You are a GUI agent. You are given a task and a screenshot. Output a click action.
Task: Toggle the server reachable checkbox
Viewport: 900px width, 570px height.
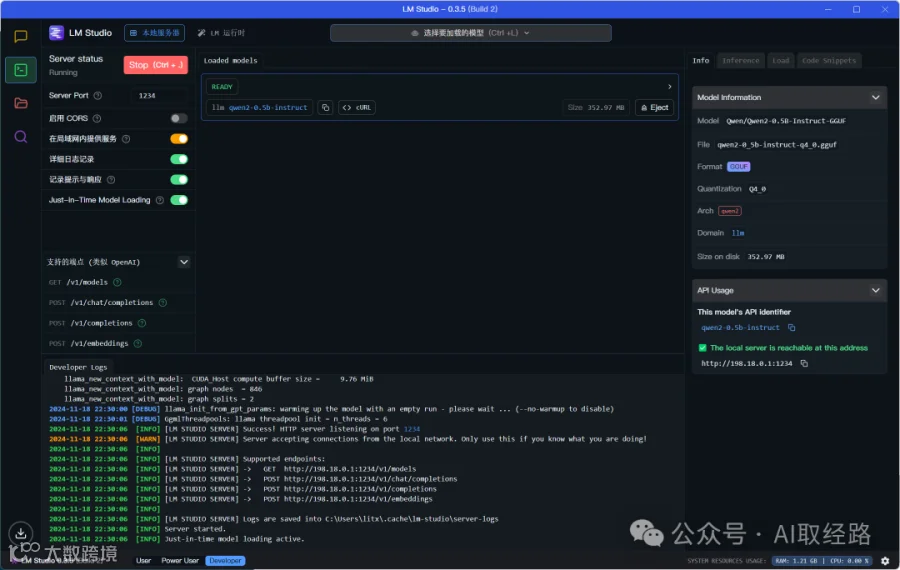[x=703, y=348]
